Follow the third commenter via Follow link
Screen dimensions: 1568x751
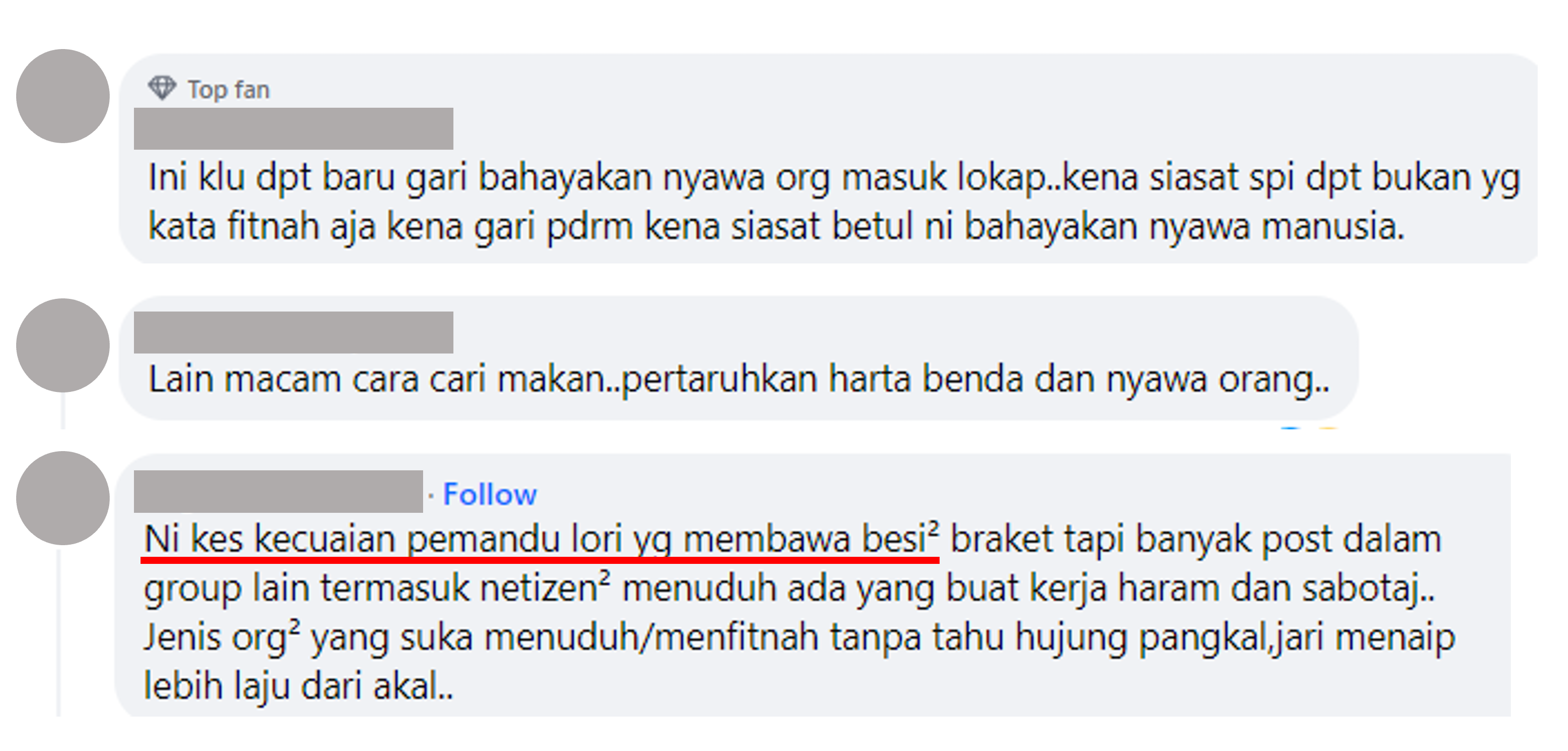click(490, 494)
